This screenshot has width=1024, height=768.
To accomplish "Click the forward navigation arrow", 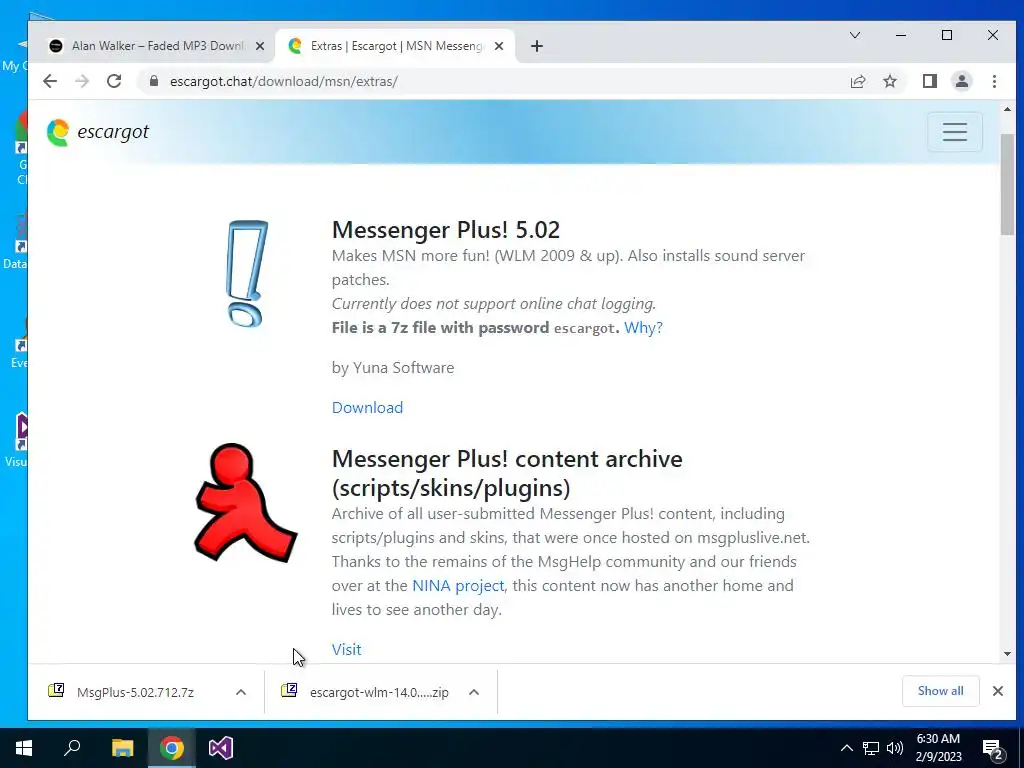I will click(x=82, y=81).
